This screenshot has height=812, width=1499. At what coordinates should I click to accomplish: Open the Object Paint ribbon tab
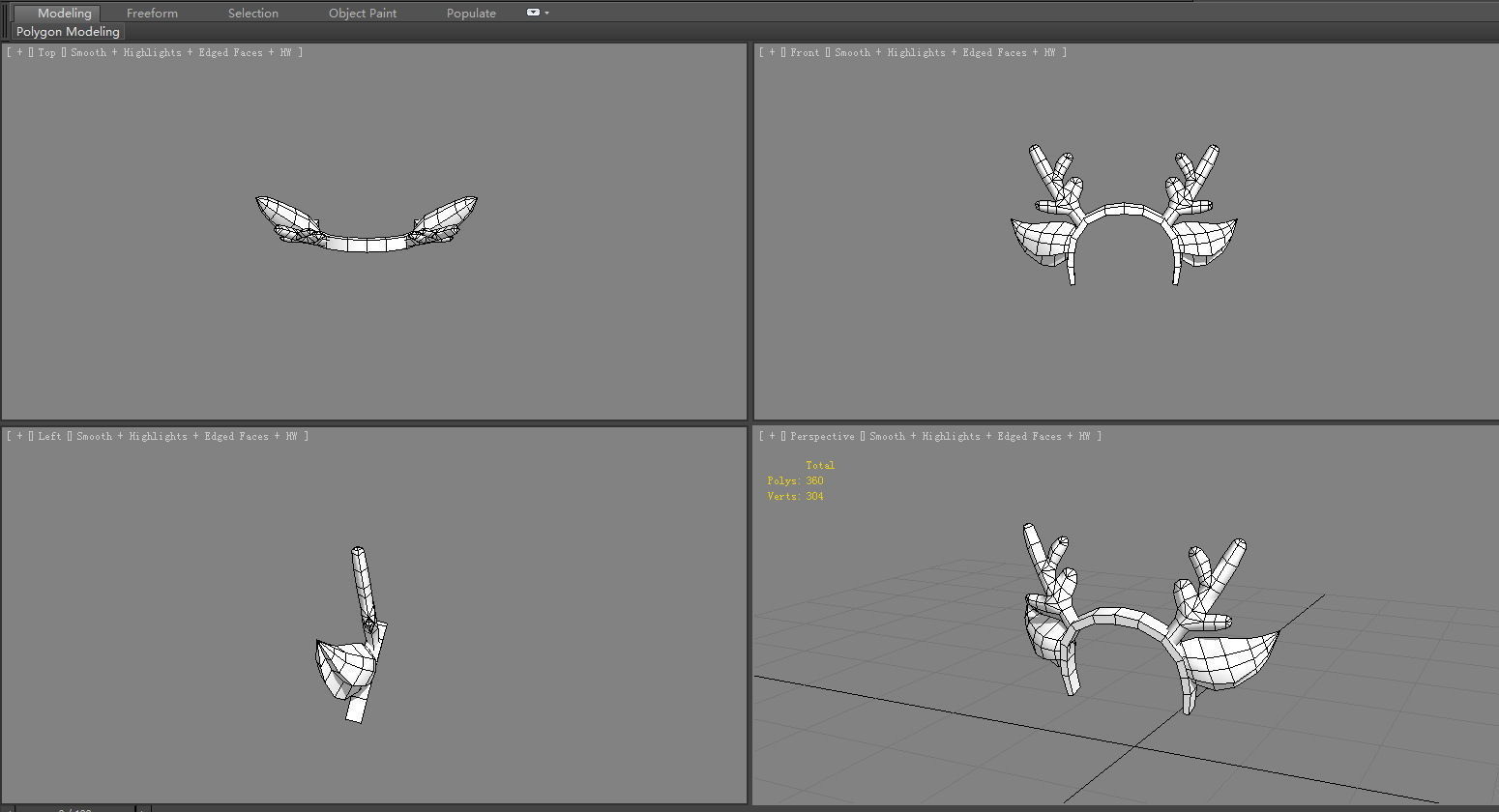363,13
